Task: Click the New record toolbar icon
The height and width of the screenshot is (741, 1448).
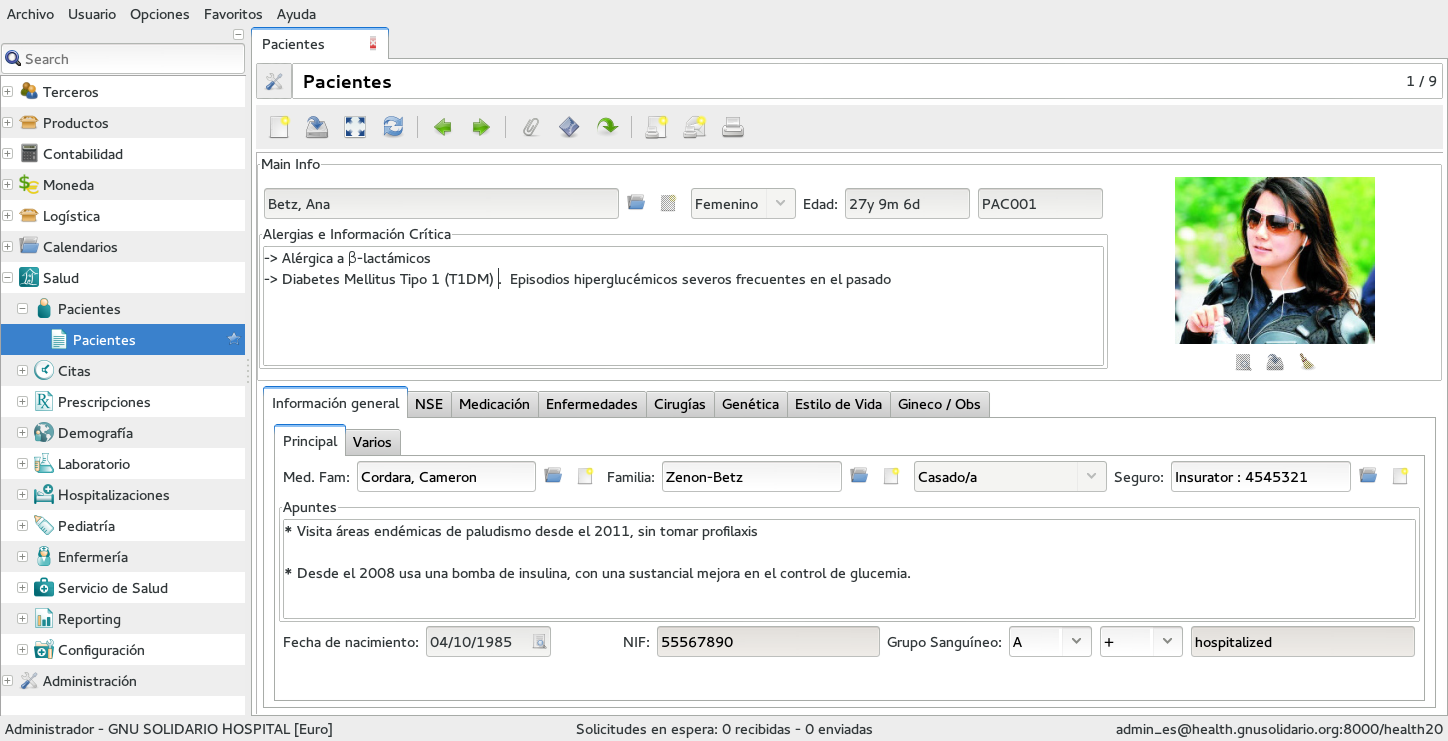Action: click(x=279, y=127)
